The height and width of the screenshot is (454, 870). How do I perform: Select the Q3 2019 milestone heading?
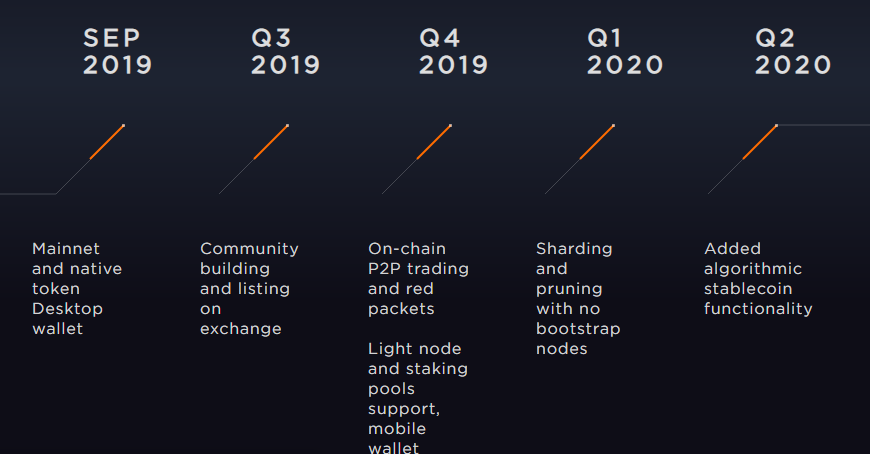(285, 52)
